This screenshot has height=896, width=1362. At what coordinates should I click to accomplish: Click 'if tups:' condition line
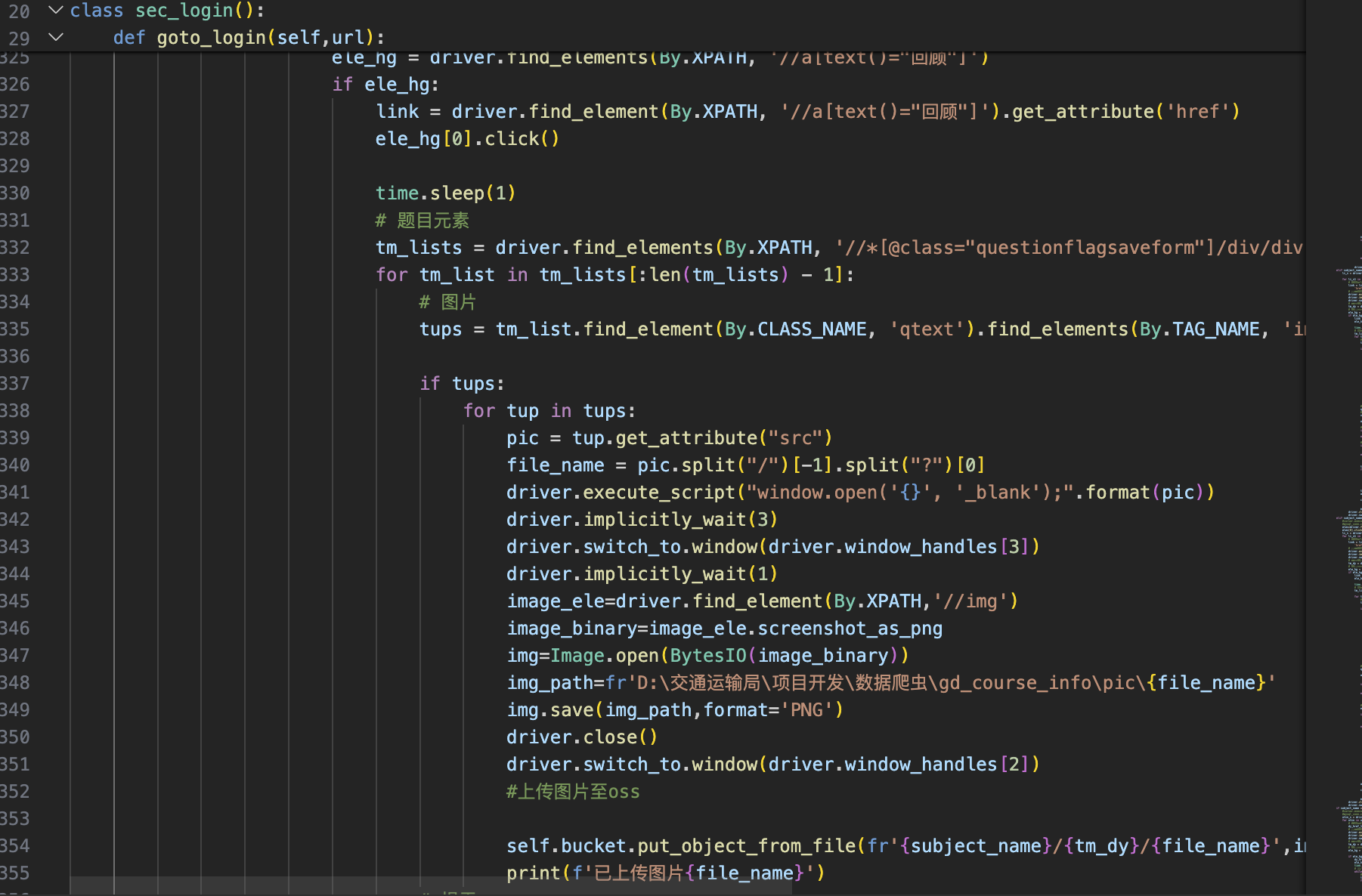pos(462,384)
